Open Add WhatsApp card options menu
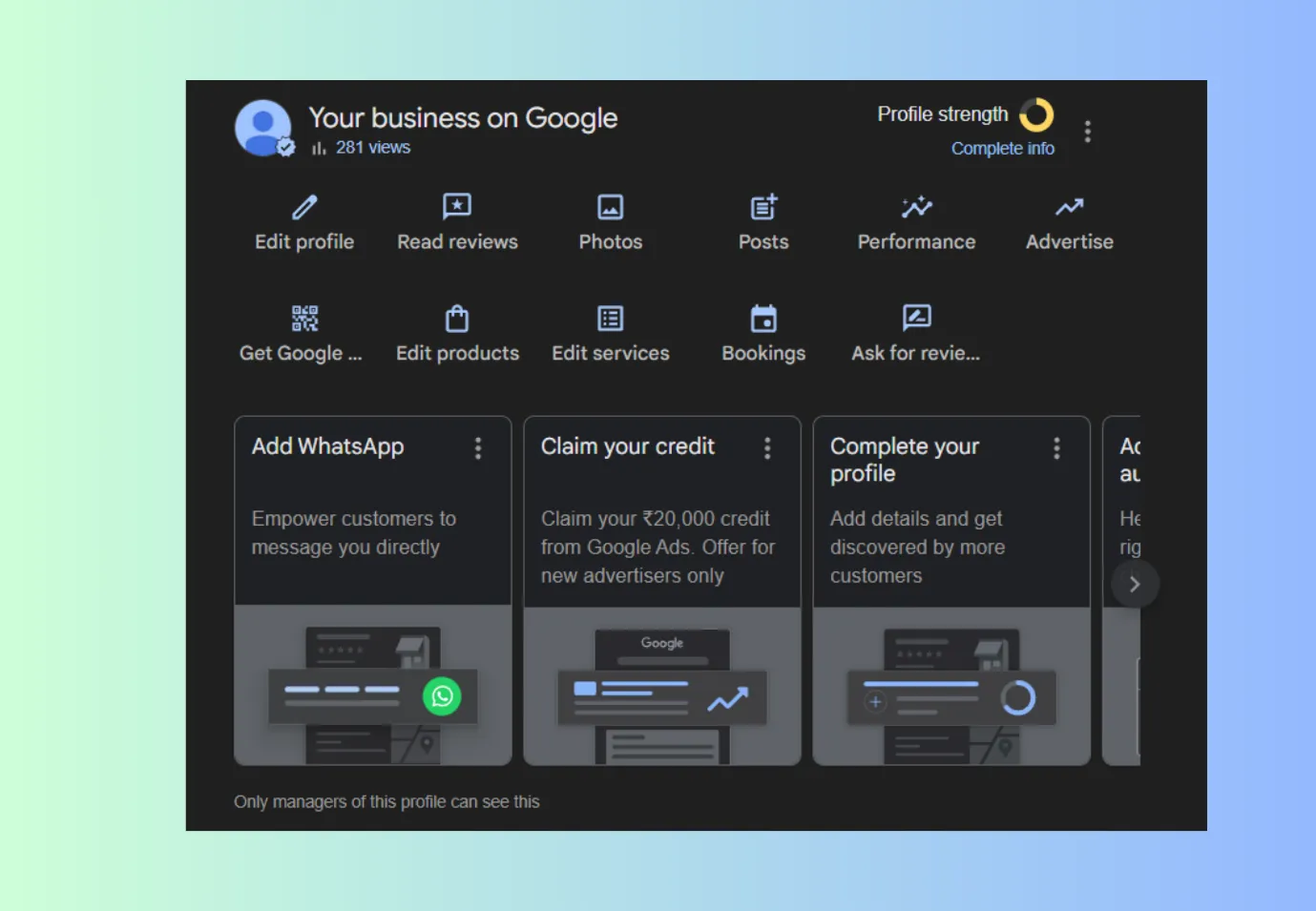 point(478,448)
